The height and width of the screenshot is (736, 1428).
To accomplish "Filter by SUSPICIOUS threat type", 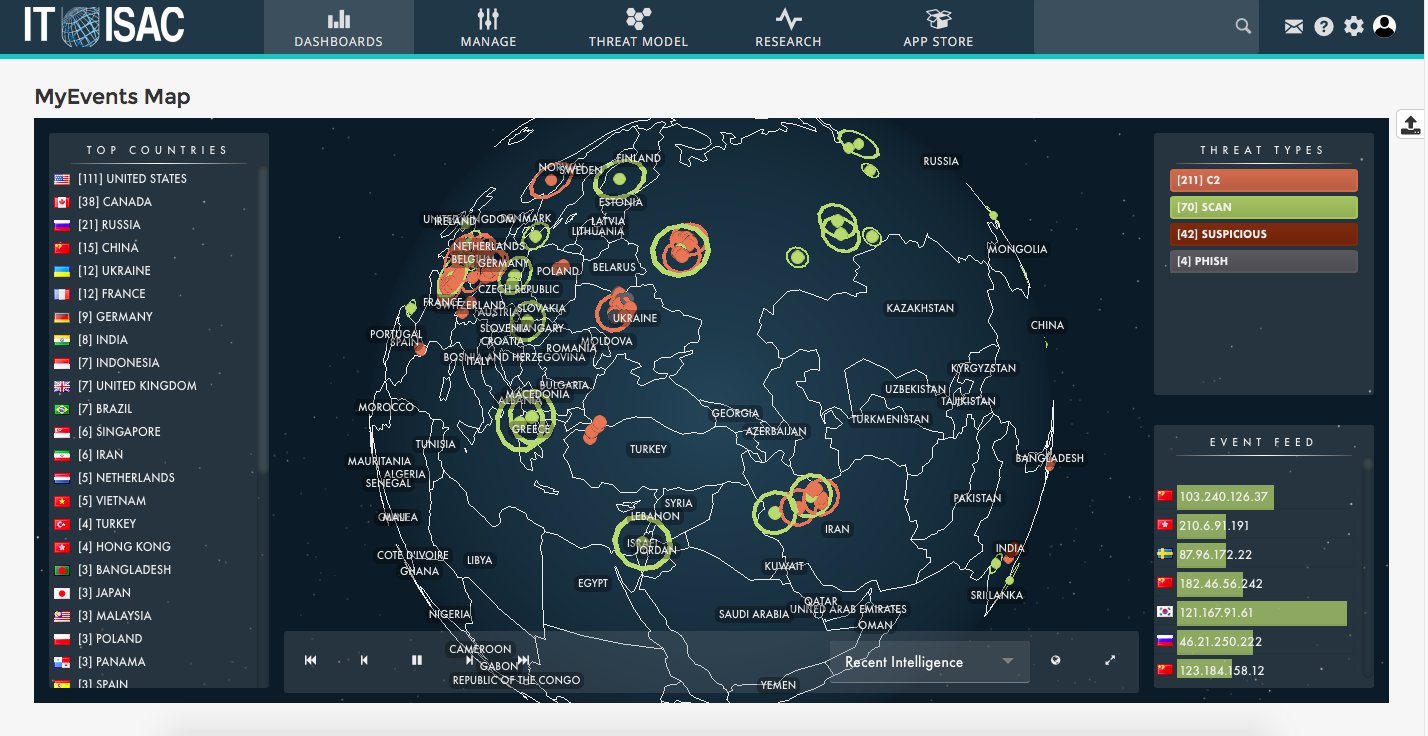I will [1264, 235].
